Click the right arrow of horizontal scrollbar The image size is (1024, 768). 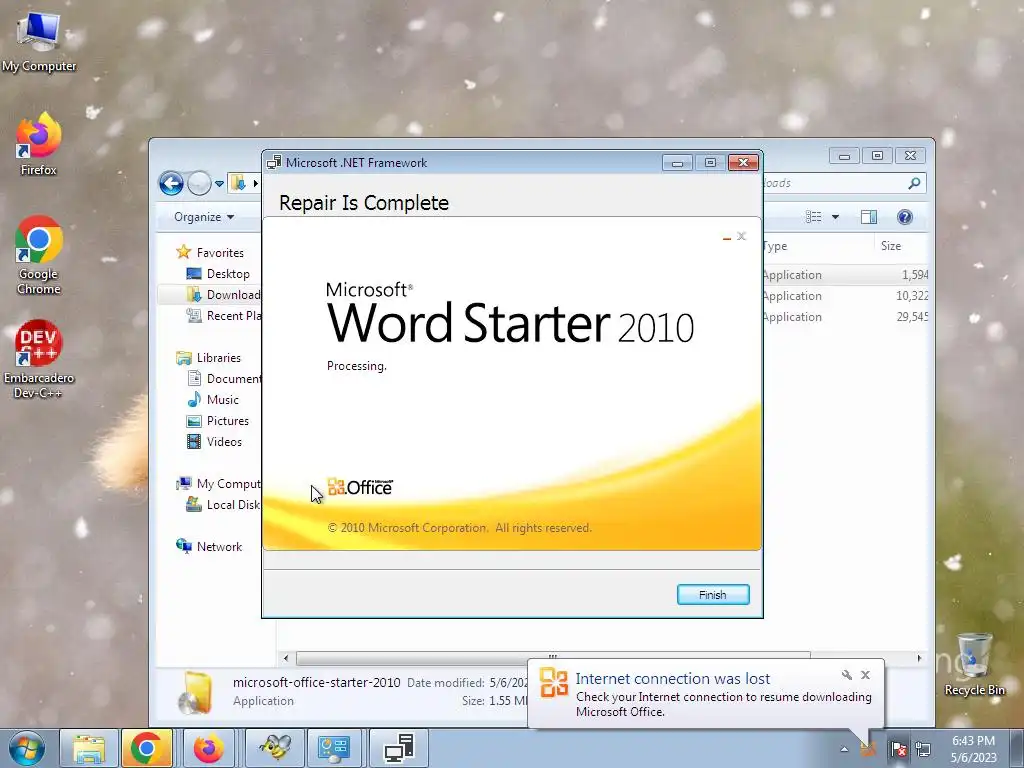click(x=919, y=658)
